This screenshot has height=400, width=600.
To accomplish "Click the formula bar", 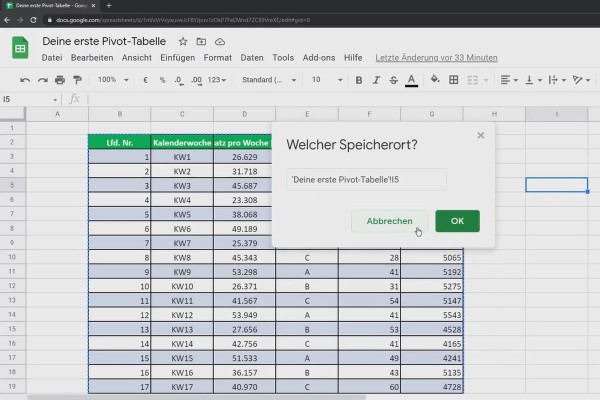I will click(342, 100).
